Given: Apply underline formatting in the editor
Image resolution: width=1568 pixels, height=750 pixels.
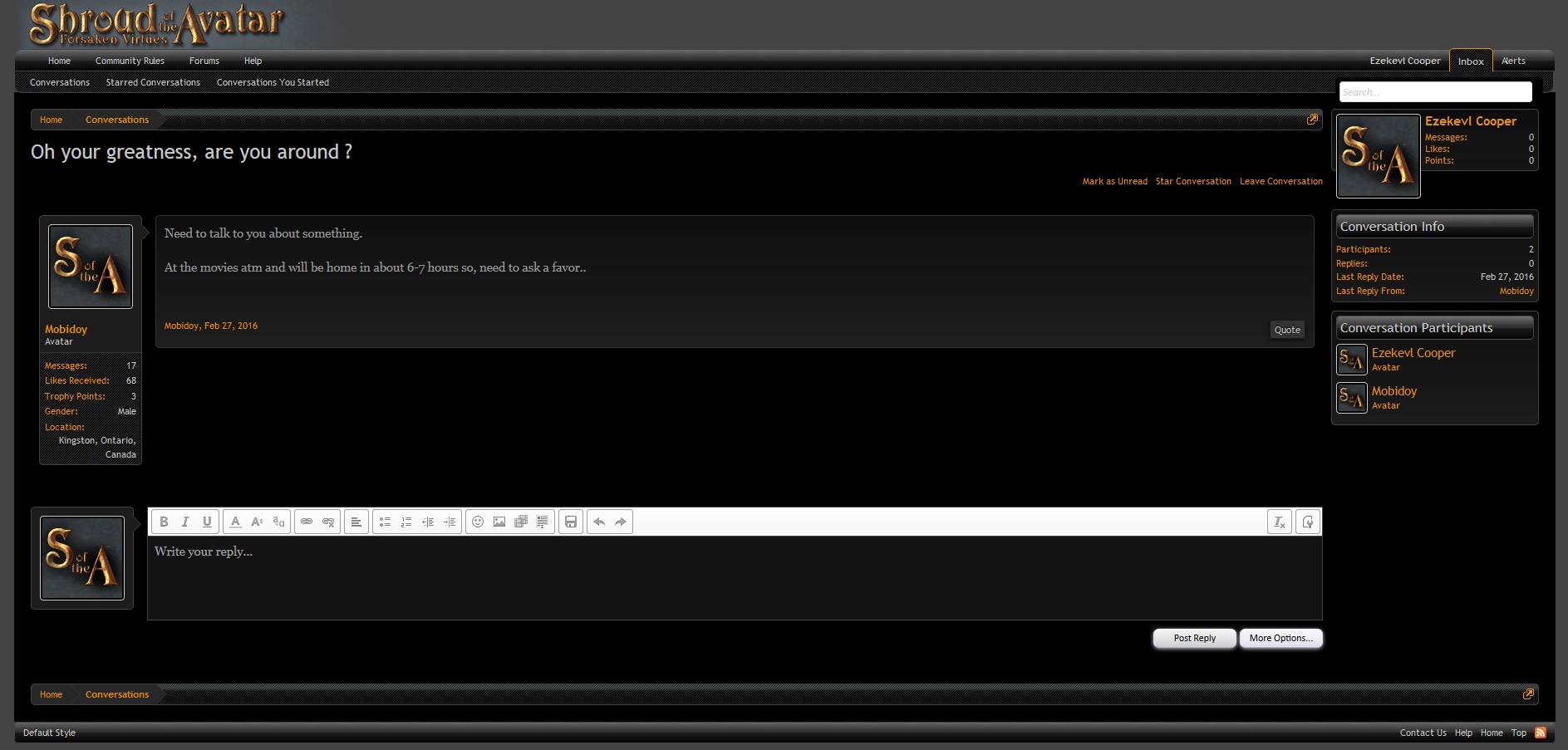Looking at the screenshot, I should (x=207, y=522).
